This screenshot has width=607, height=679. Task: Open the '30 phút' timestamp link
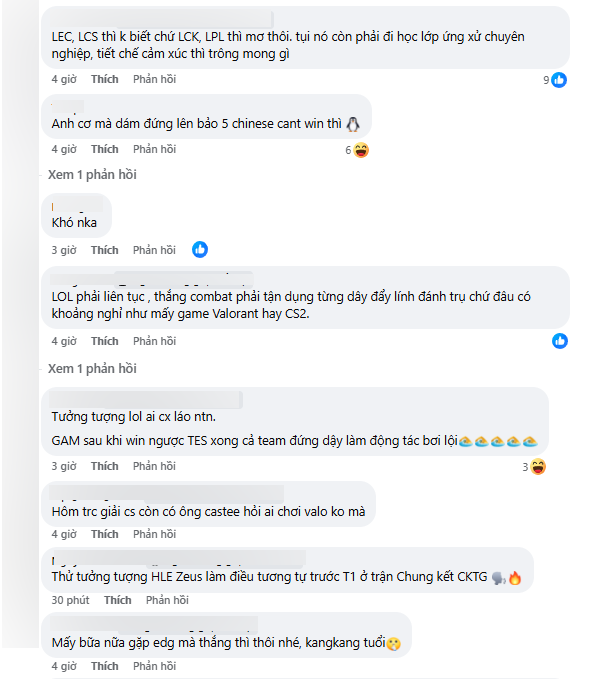pos(70,600)
